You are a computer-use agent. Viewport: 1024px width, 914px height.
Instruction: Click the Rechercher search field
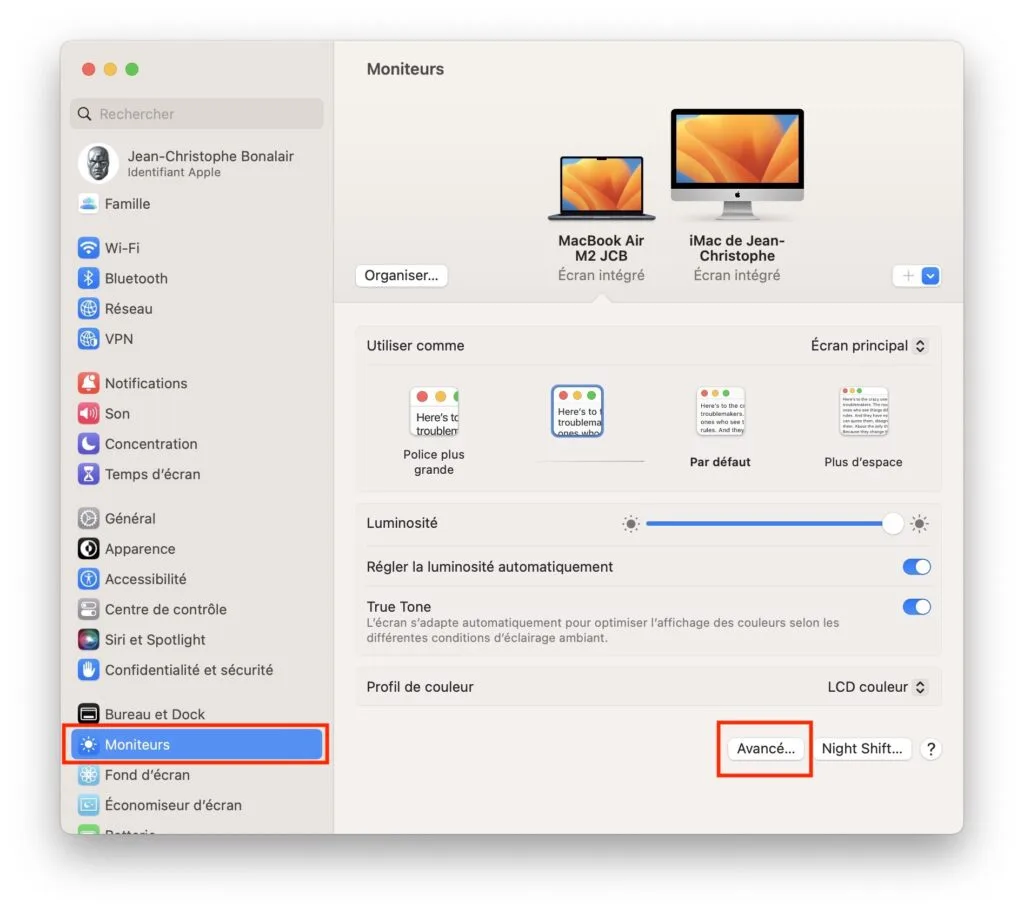point(197,114)
